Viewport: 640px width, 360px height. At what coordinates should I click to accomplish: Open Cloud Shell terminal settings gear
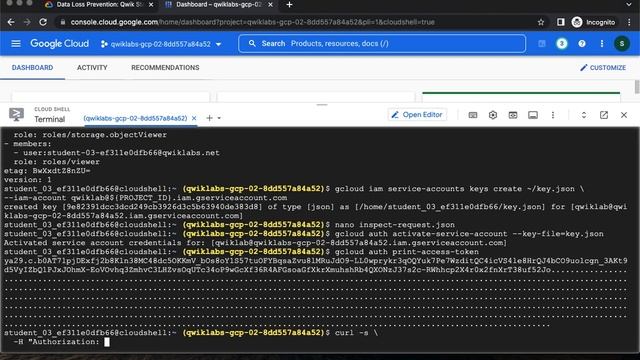(x=493, y=115)
